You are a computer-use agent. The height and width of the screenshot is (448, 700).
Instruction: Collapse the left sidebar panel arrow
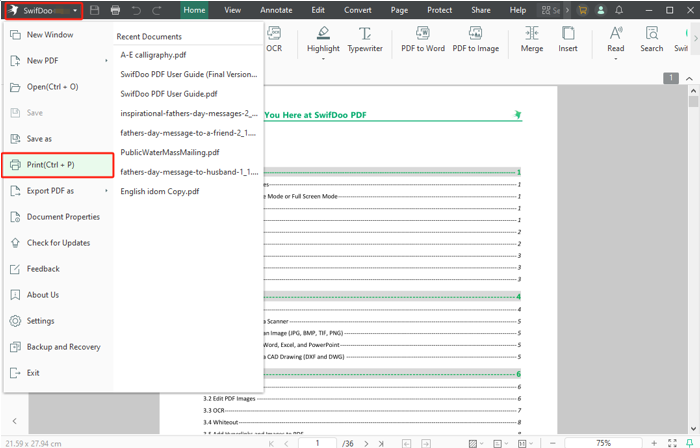[x=15, y=421]
